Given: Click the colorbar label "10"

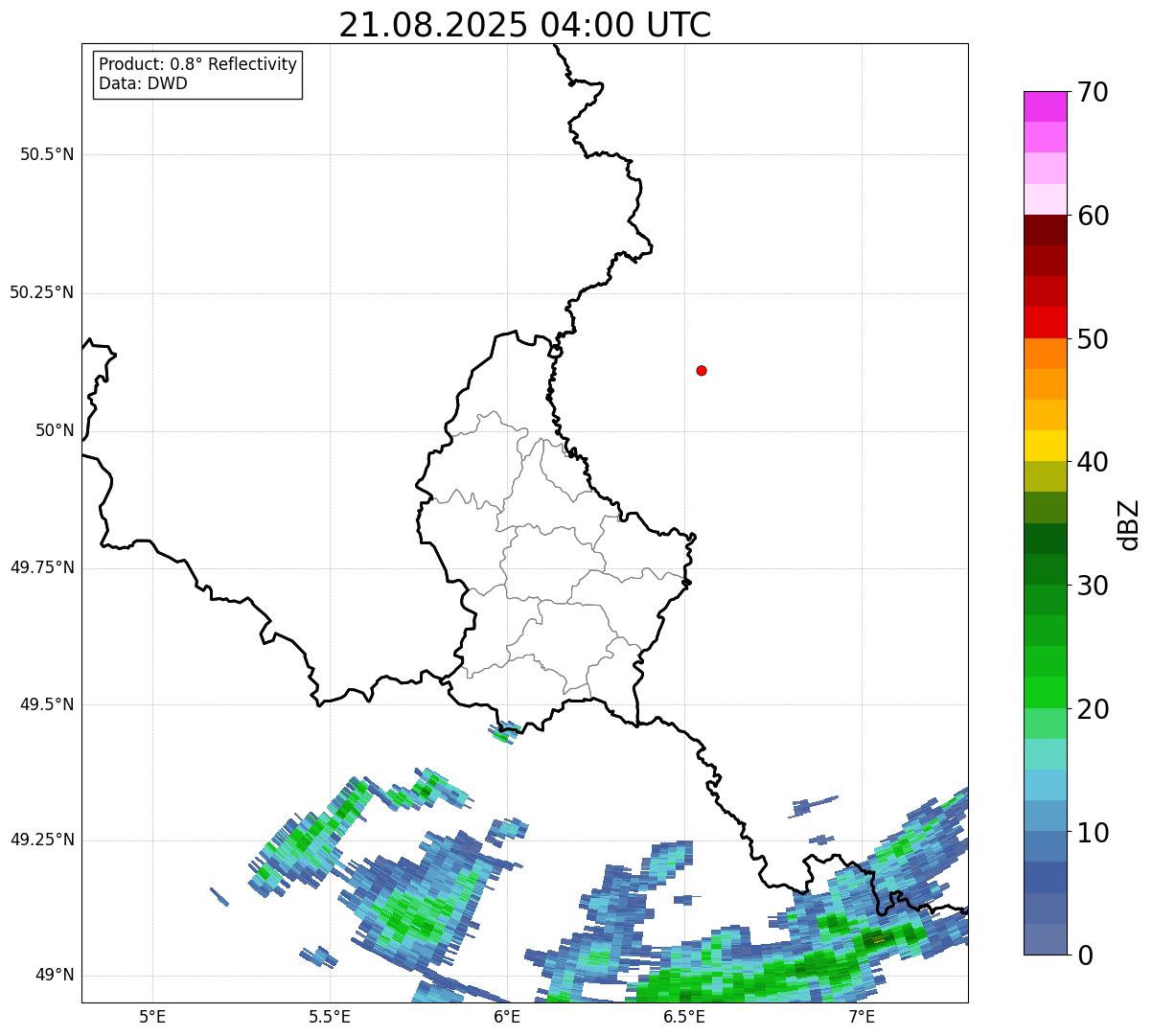Looking at the screenshot, I should [1093, 833].
